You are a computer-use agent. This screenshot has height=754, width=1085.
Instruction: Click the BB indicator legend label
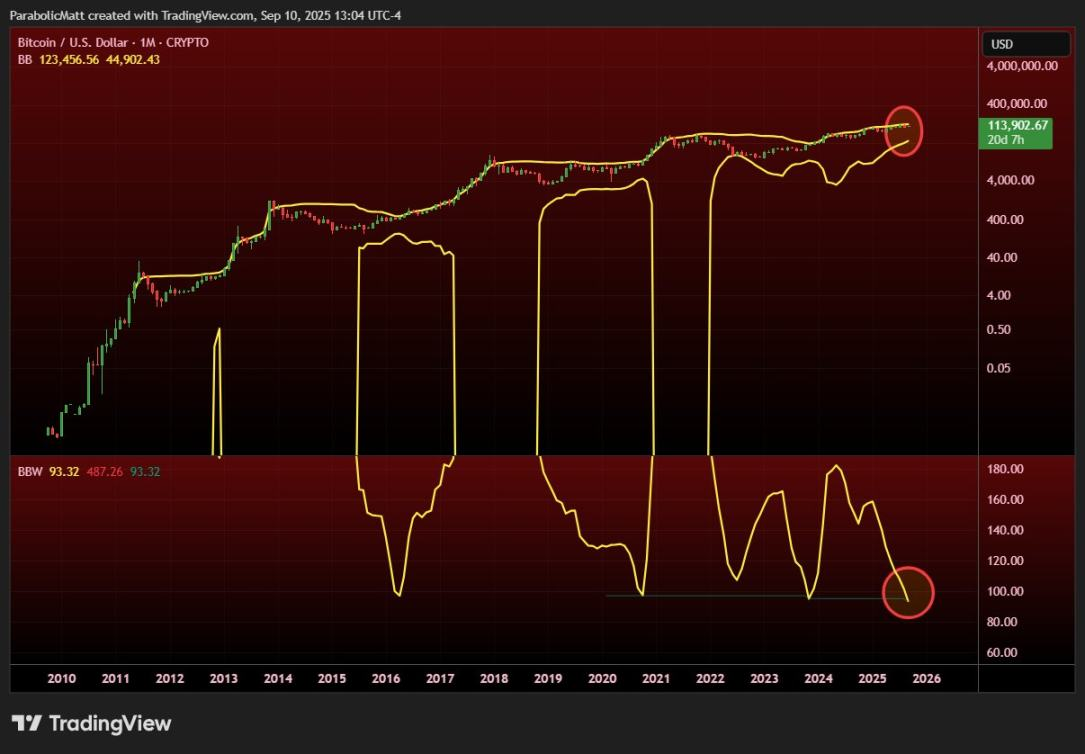click(x=25, y=59)
